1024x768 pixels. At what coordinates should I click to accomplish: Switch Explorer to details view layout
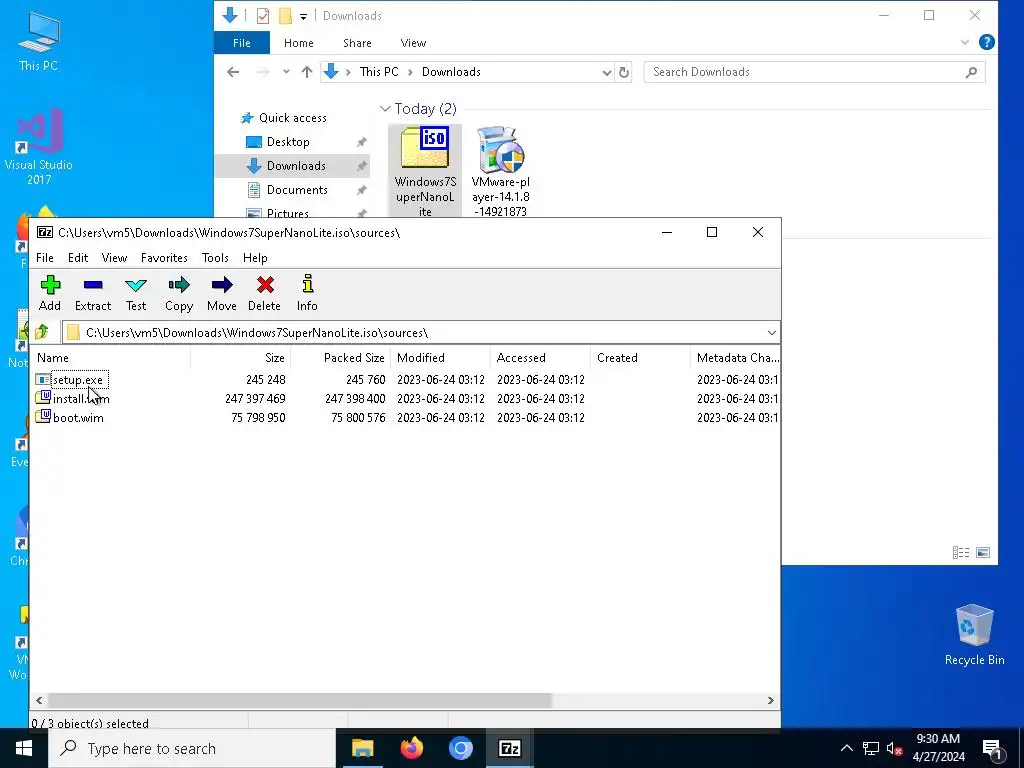point(961,552)
